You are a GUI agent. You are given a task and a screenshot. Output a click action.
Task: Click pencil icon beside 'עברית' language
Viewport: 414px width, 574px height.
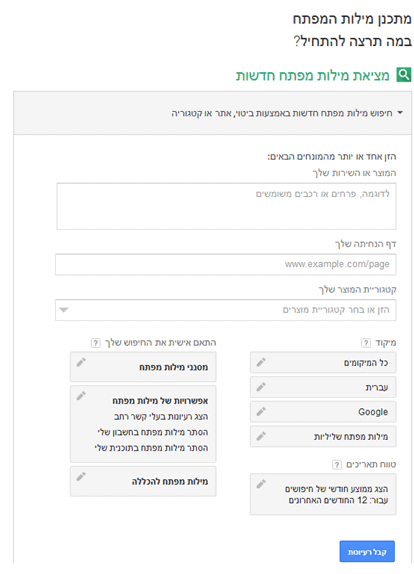click(261, 387)
